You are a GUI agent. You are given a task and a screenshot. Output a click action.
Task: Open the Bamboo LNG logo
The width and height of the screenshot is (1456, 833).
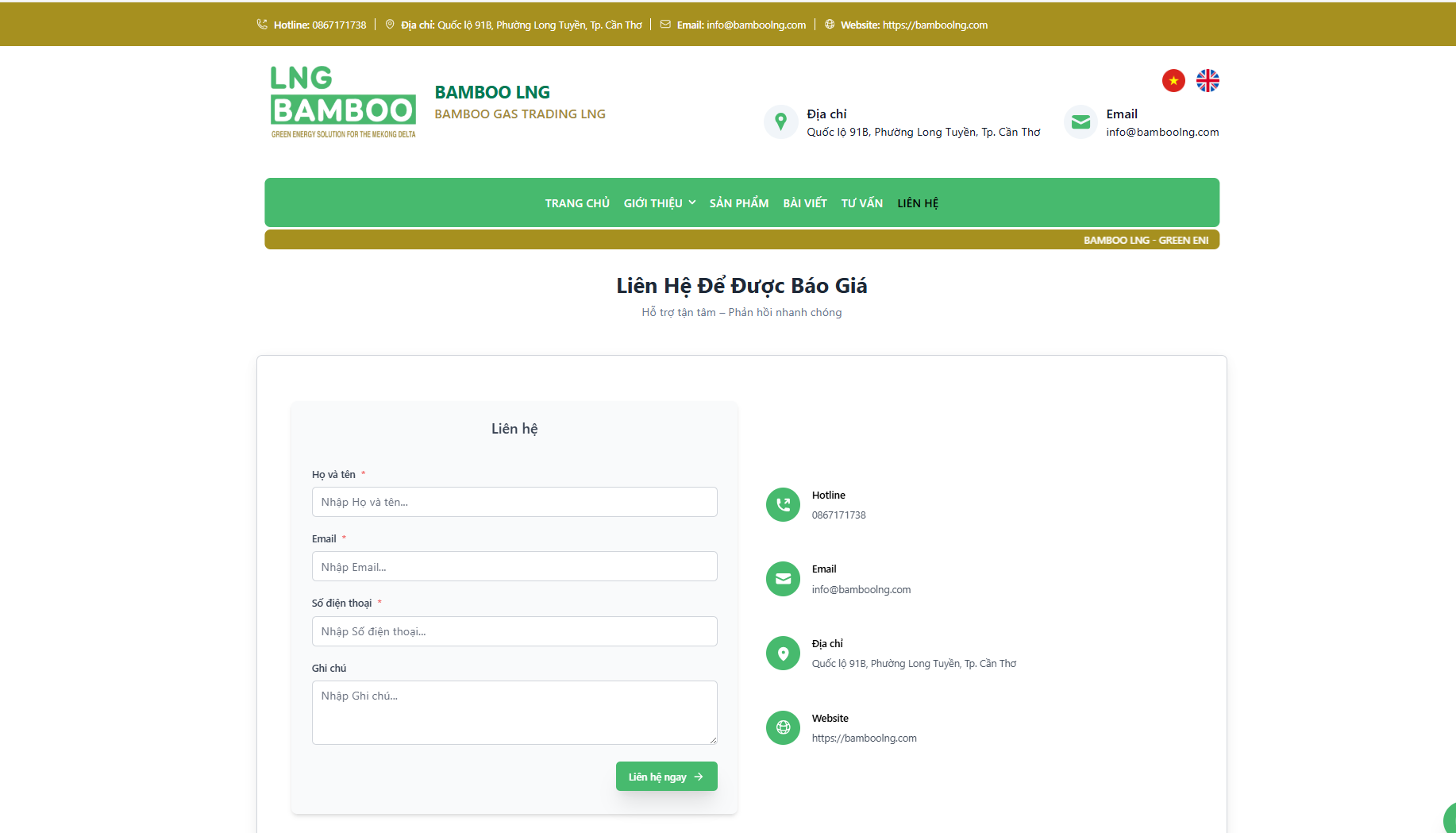coord(343,102)
